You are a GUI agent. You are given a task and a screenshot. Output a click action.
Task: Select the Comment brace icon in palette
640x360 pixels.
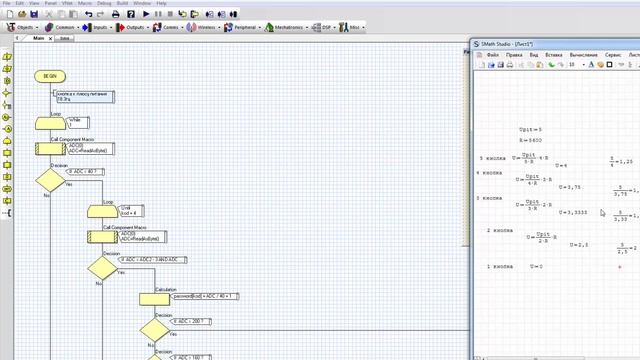coord(7,213)
